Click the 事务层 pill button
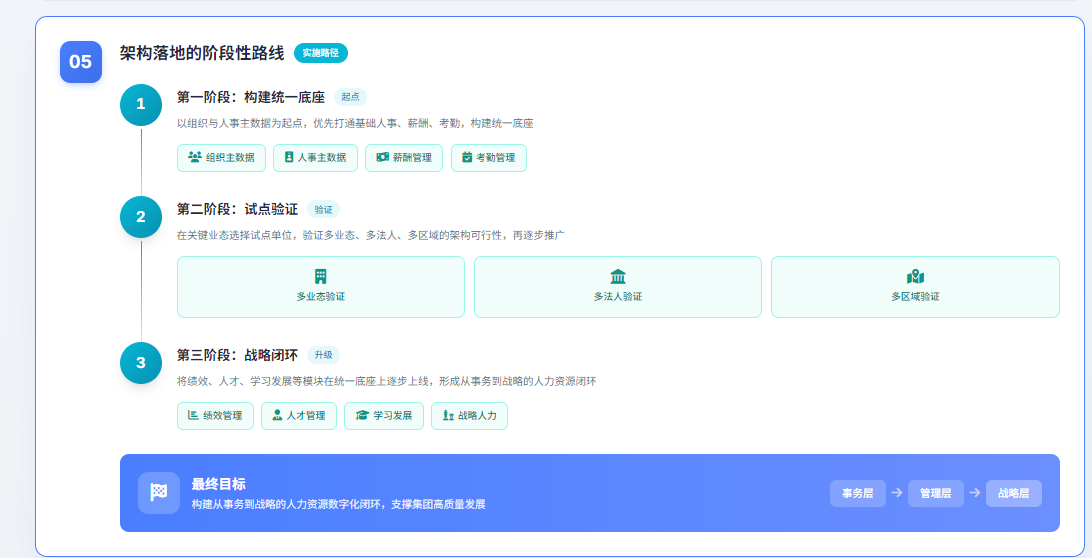1092x558 pixels. pyautogui.click(x=857, y=493)
